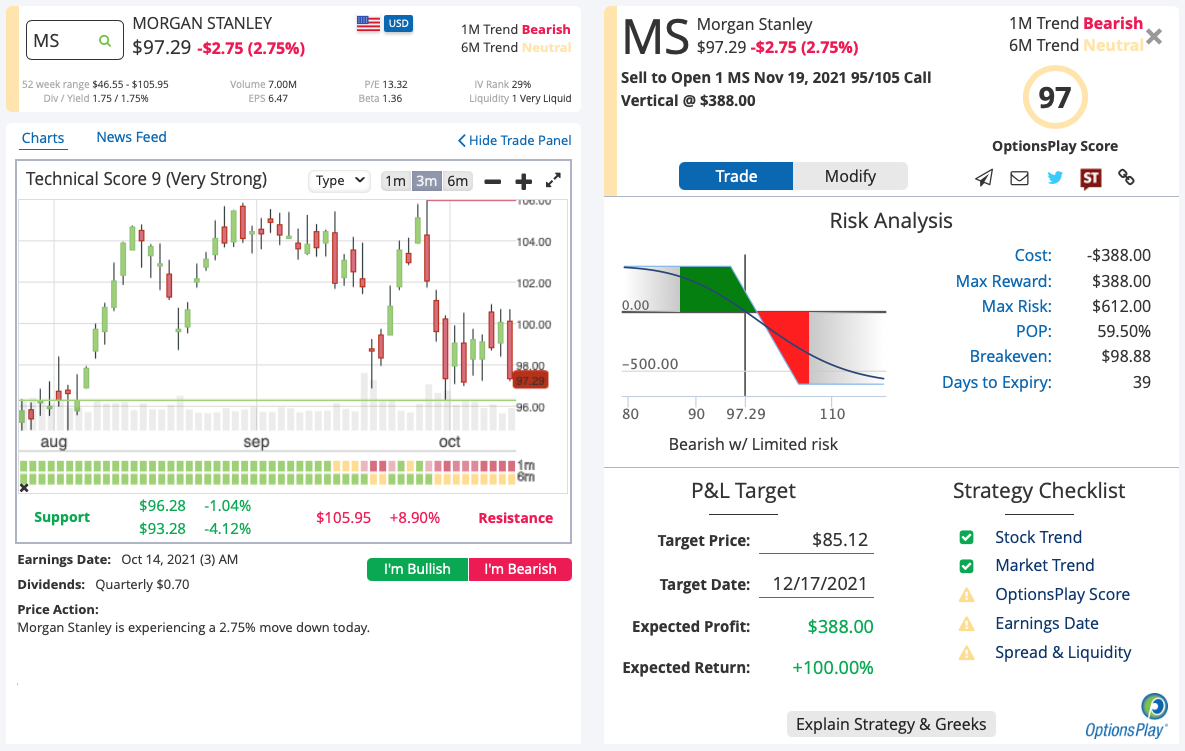This screenshot has width=1185, height=751.
Task: Share trade on Twitter
Action: (1055, 178)
